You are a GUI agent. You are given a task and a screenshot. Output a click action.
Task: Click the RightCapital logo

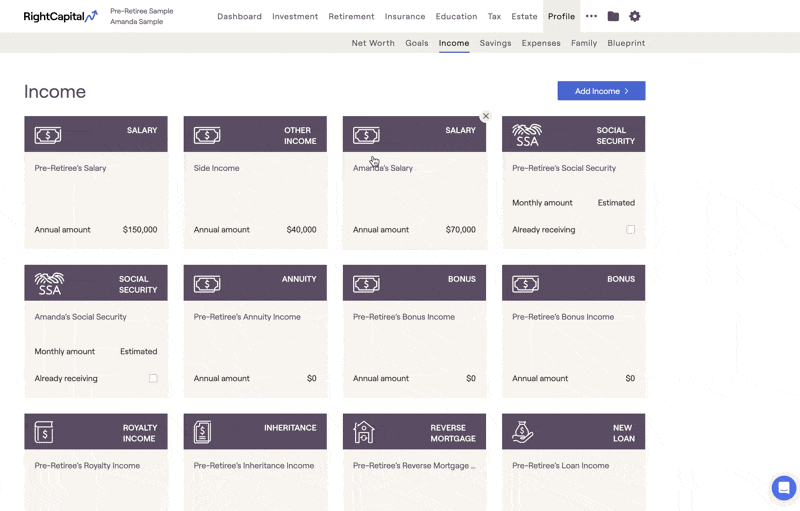[x=60, y=16]
